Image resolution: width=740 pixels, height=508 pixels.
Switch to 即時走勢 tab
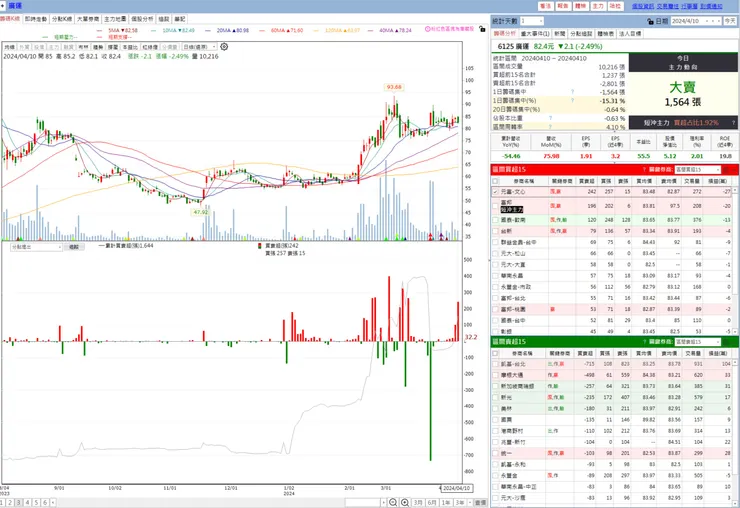point(36,19)
